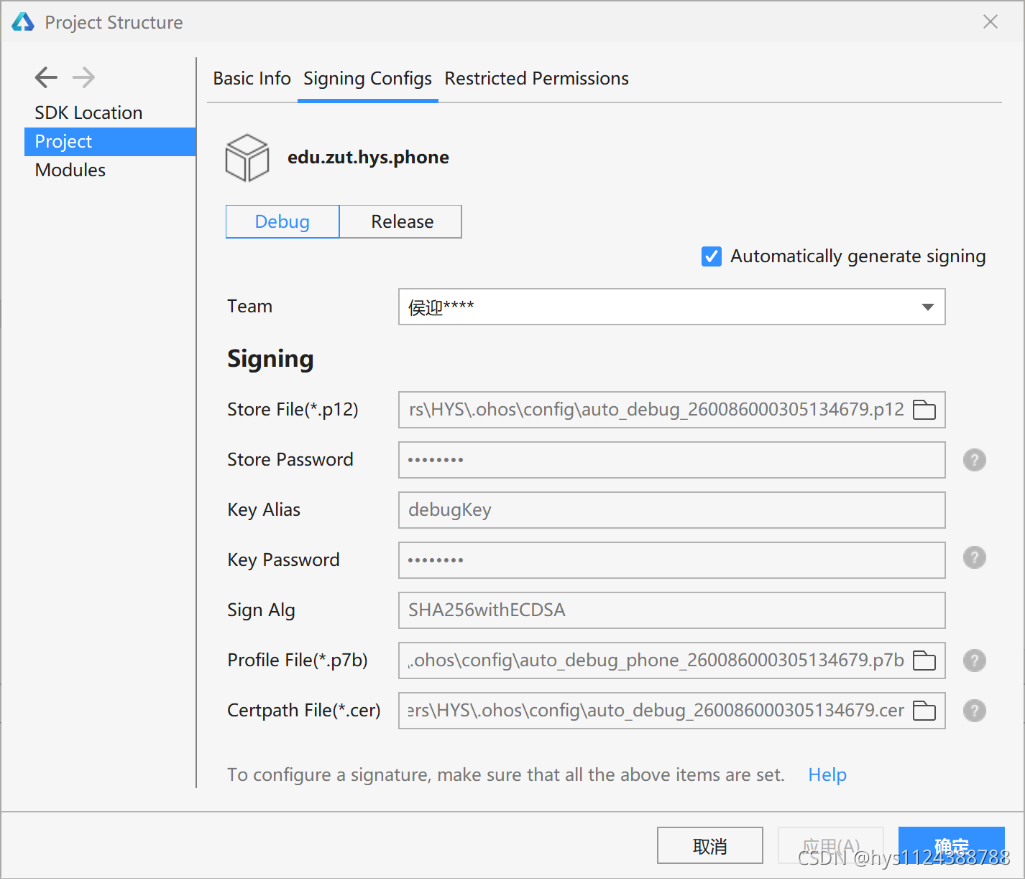Click the Sign Alg label
Screen dimensions: 1025x879
tap(261, 610)
